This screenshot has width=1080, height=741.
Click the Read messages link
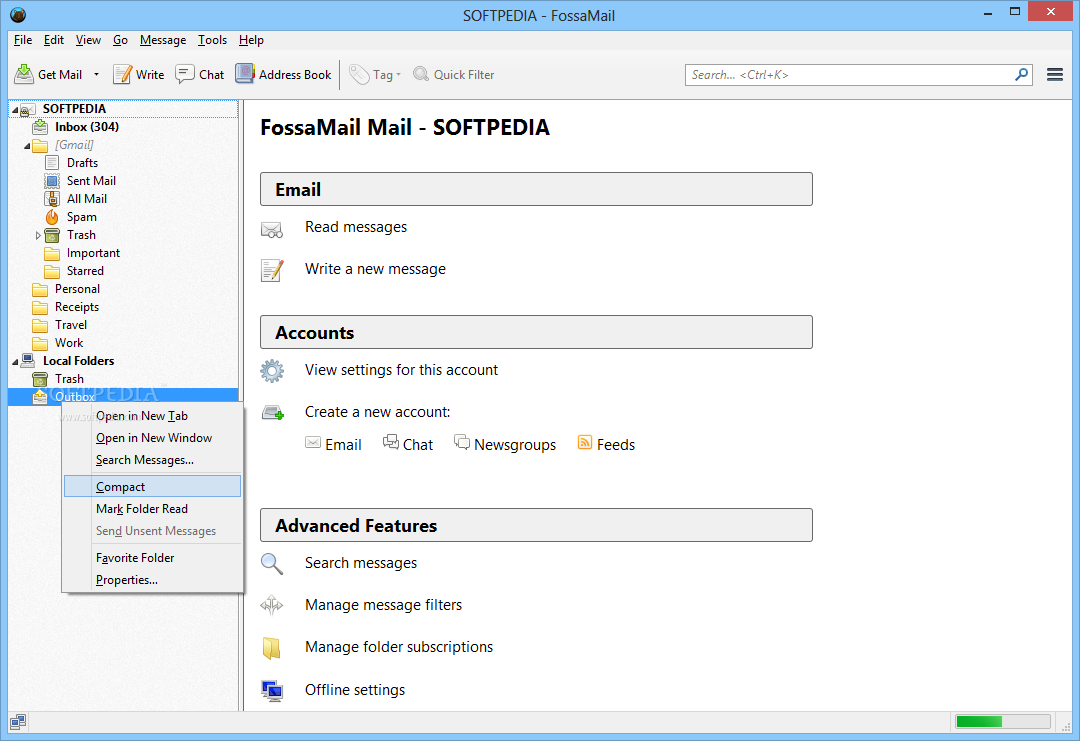355,227
